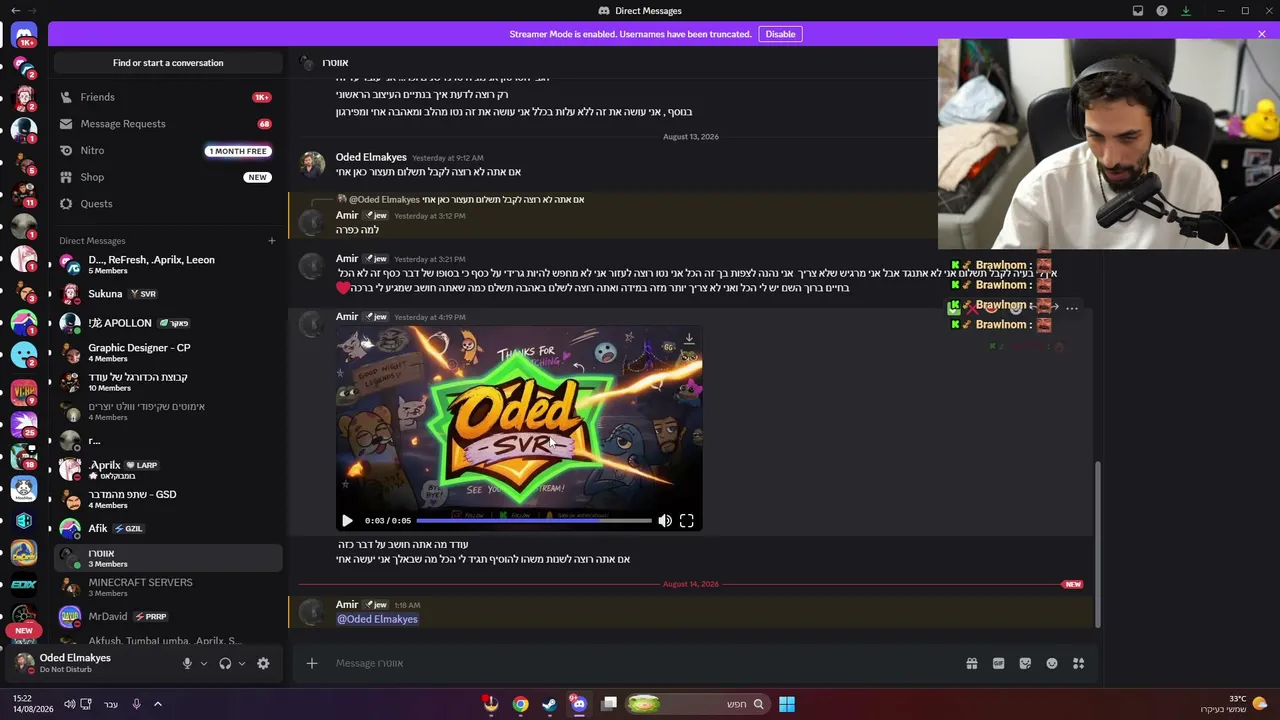Open the APOLLON conversation
This screenshot has height=720, width=1280.
point(166,323)
